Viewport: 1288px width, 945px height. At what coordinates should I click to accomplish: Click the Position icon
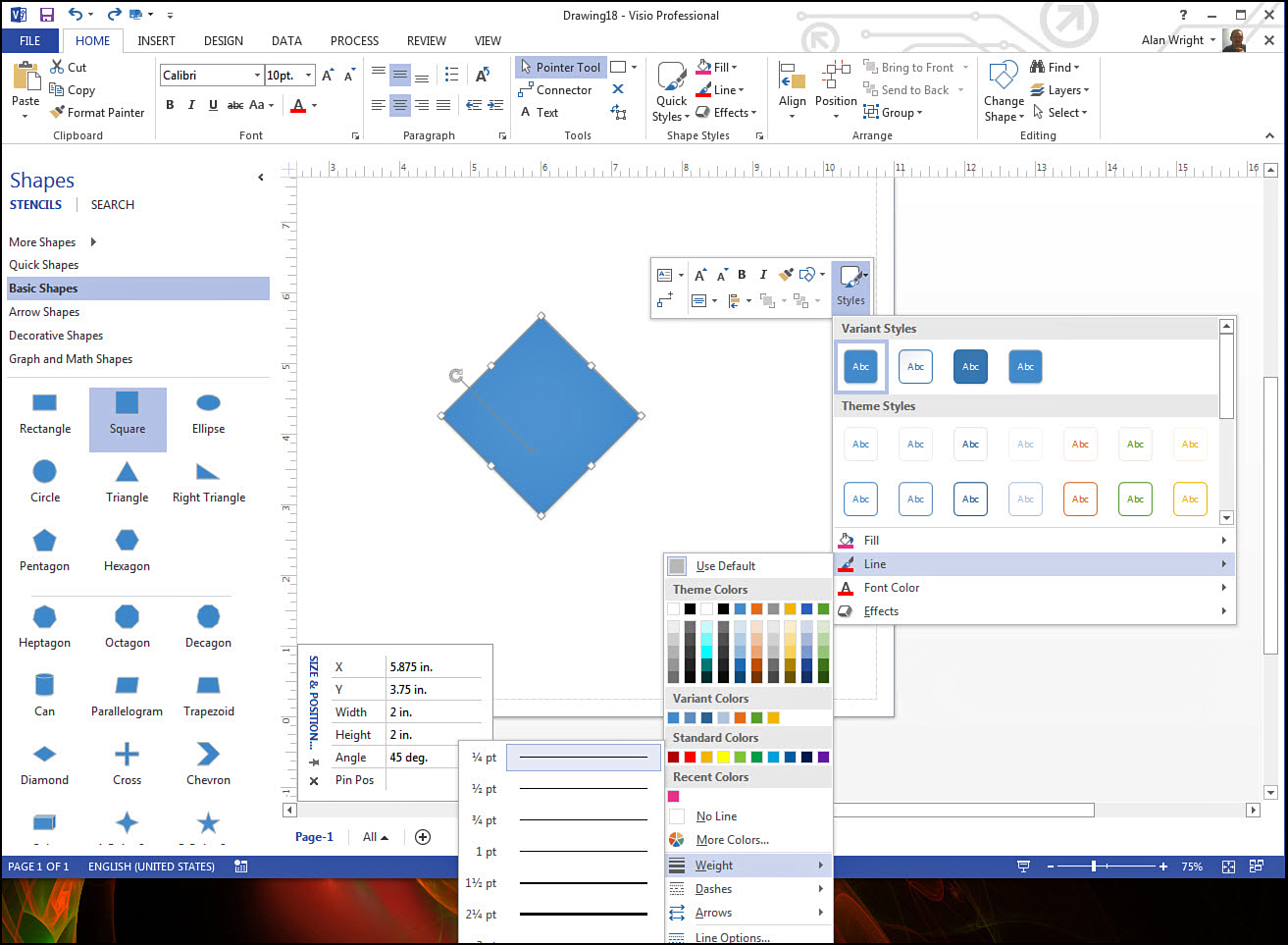click(x=836, y=75)
